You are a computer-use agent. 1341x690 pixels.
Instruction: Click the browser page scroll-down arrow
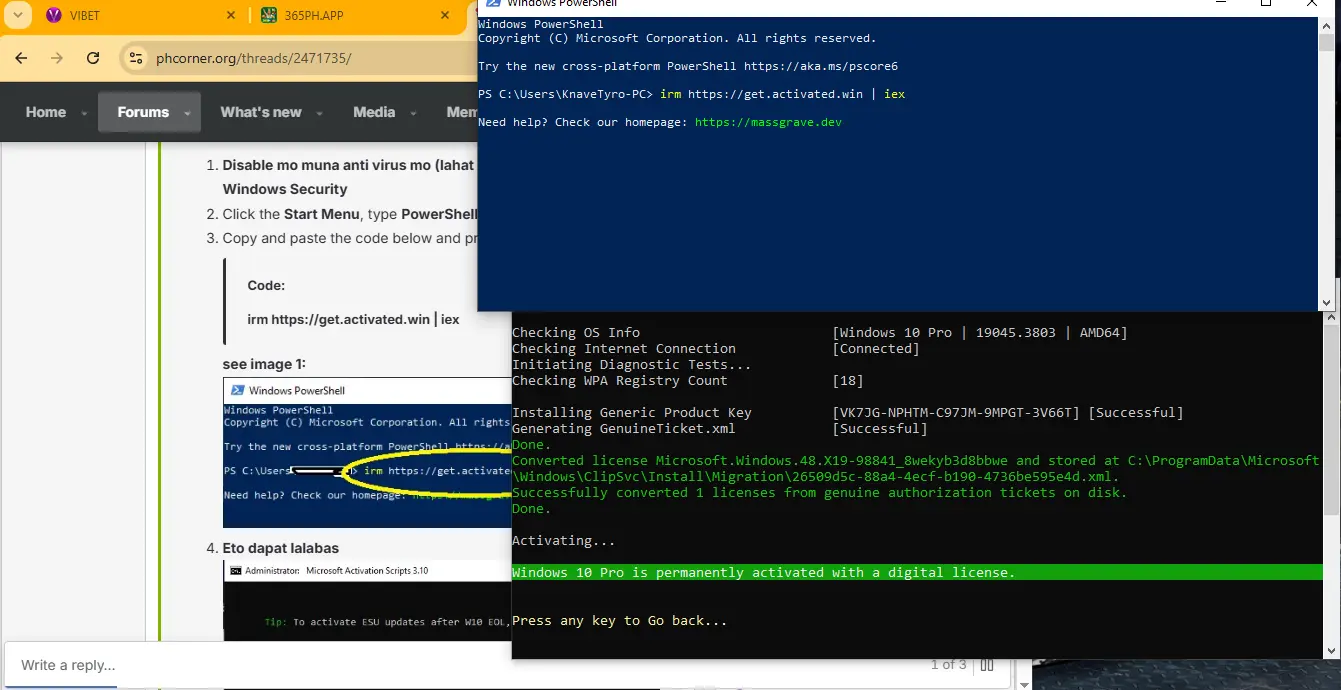[1024, 683]
